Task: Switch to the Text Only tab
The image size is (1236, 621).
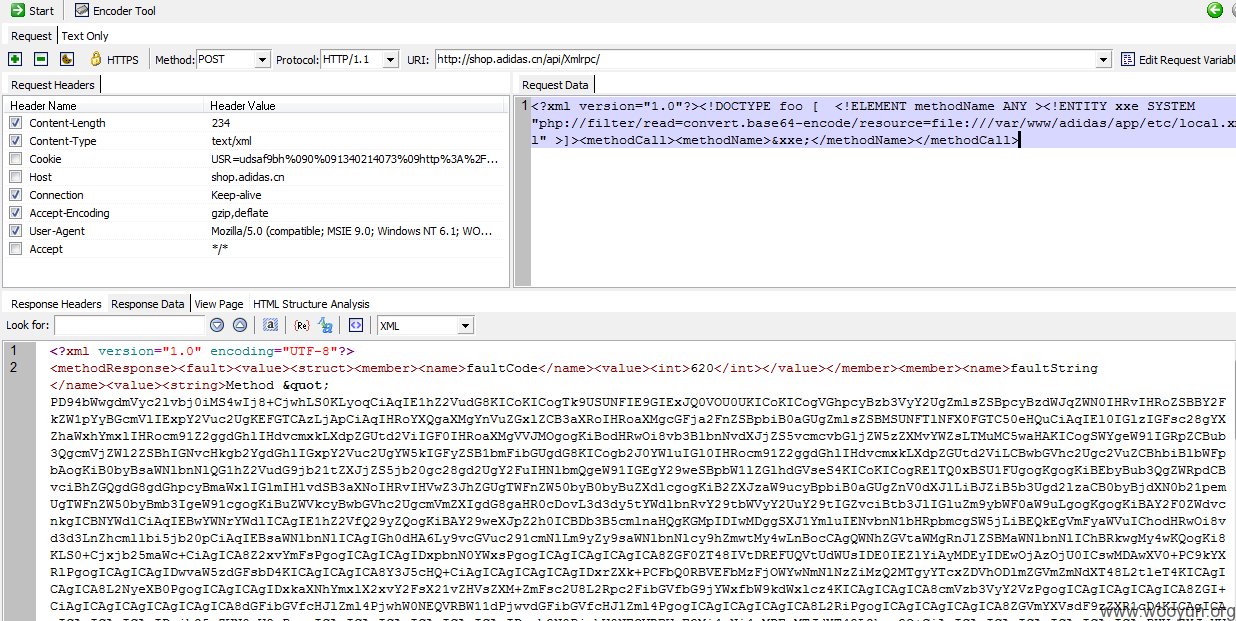Action: (85, 36)
